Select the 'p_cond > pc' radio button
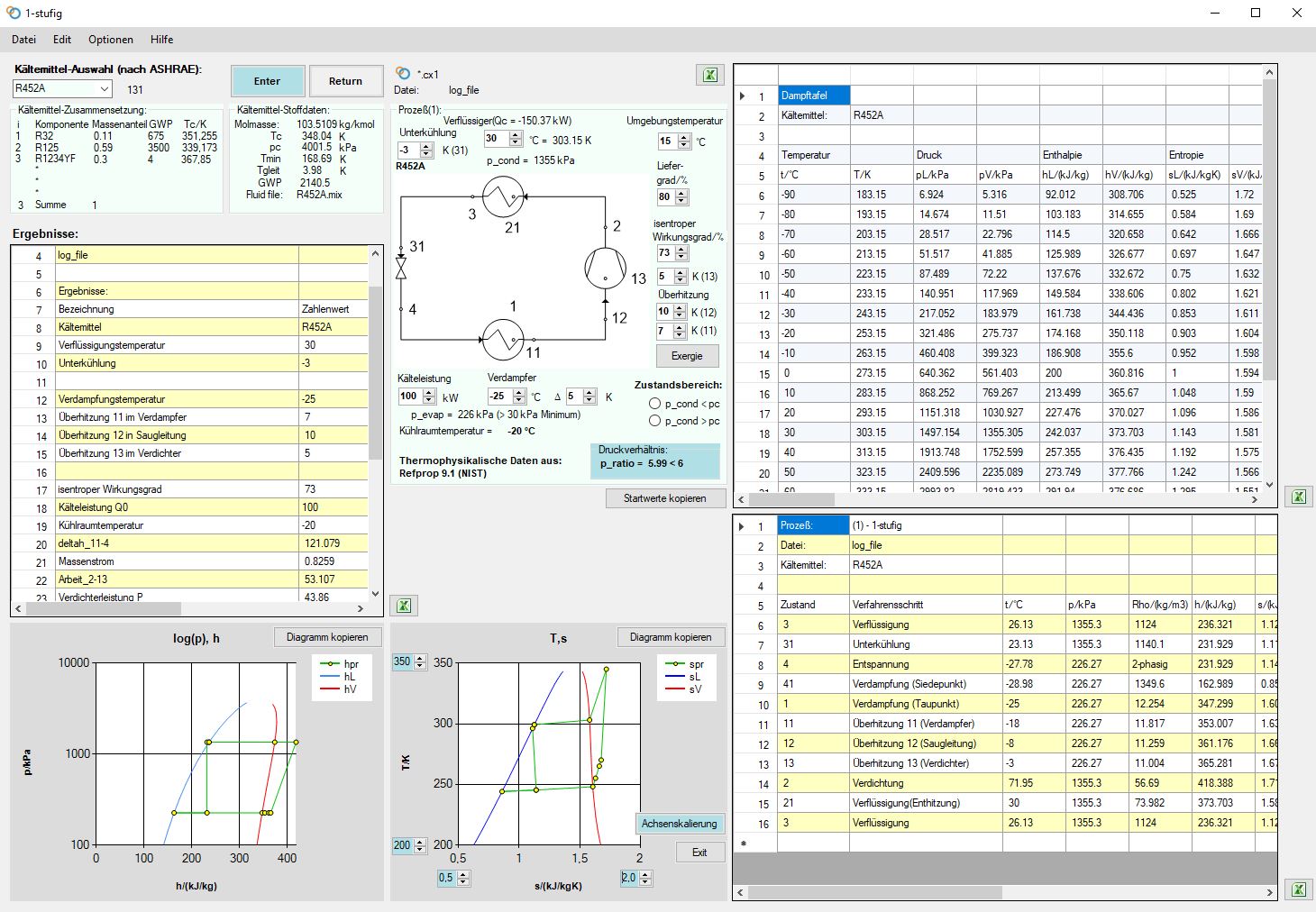Screen dimensions: 1316x912 [655, 421]
